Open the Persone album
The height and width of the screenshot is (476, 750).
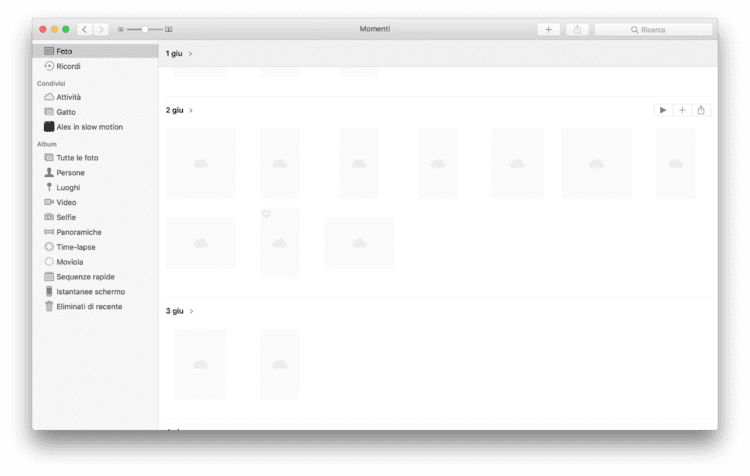(70, 173)
